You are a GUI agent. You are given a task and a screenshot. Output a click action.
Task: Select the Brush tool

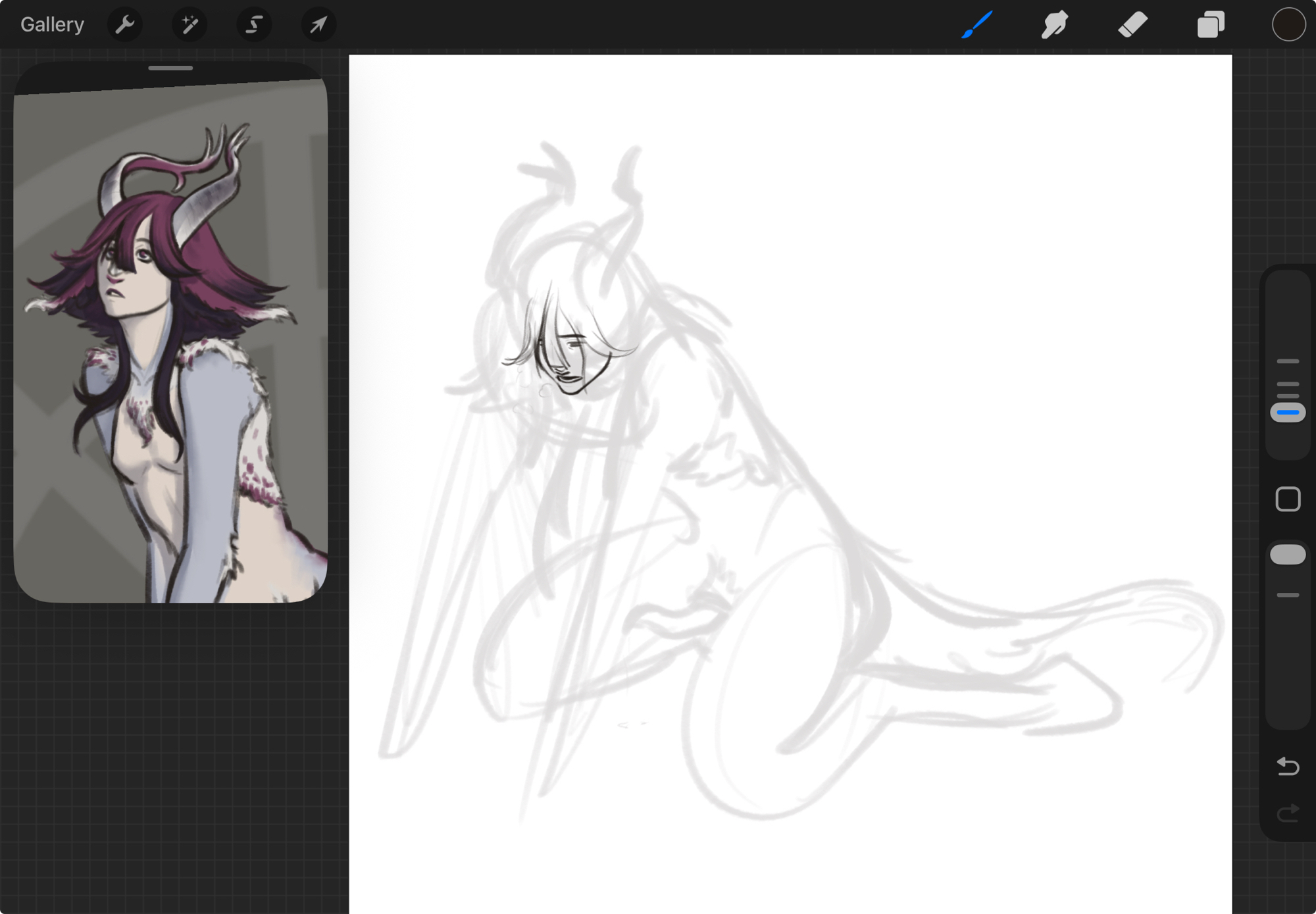[x=976, y=24]
